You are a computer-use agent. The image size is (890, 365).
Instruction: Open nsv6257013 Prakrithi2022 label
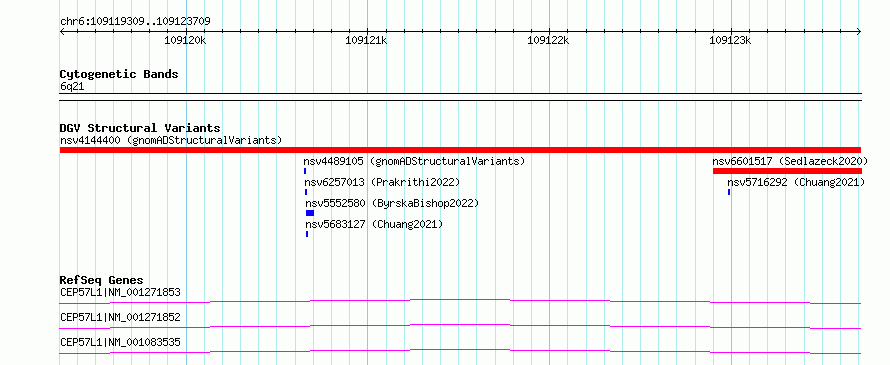pos(382,182)
